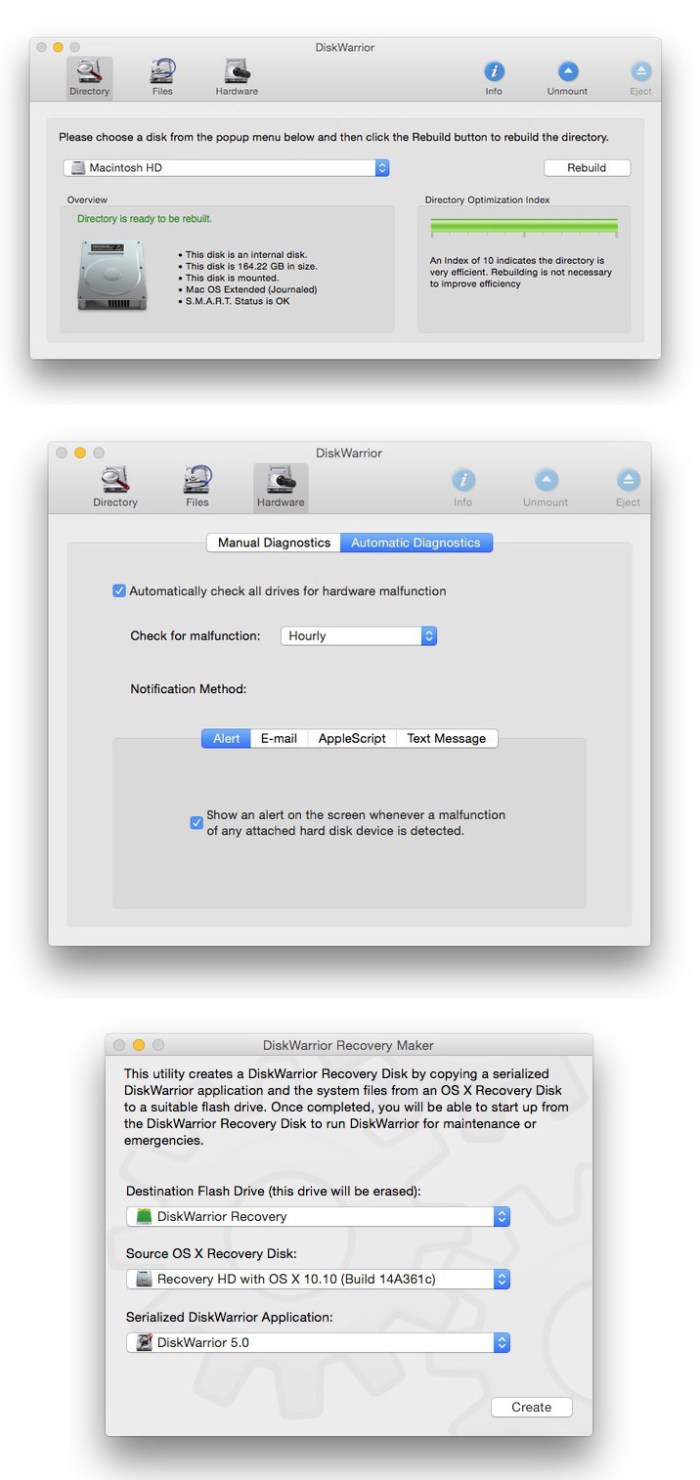Click 'Notification Method:' label
This screenshot has width=700, height=1480.
pyautogui.click(x=188, y=689)
